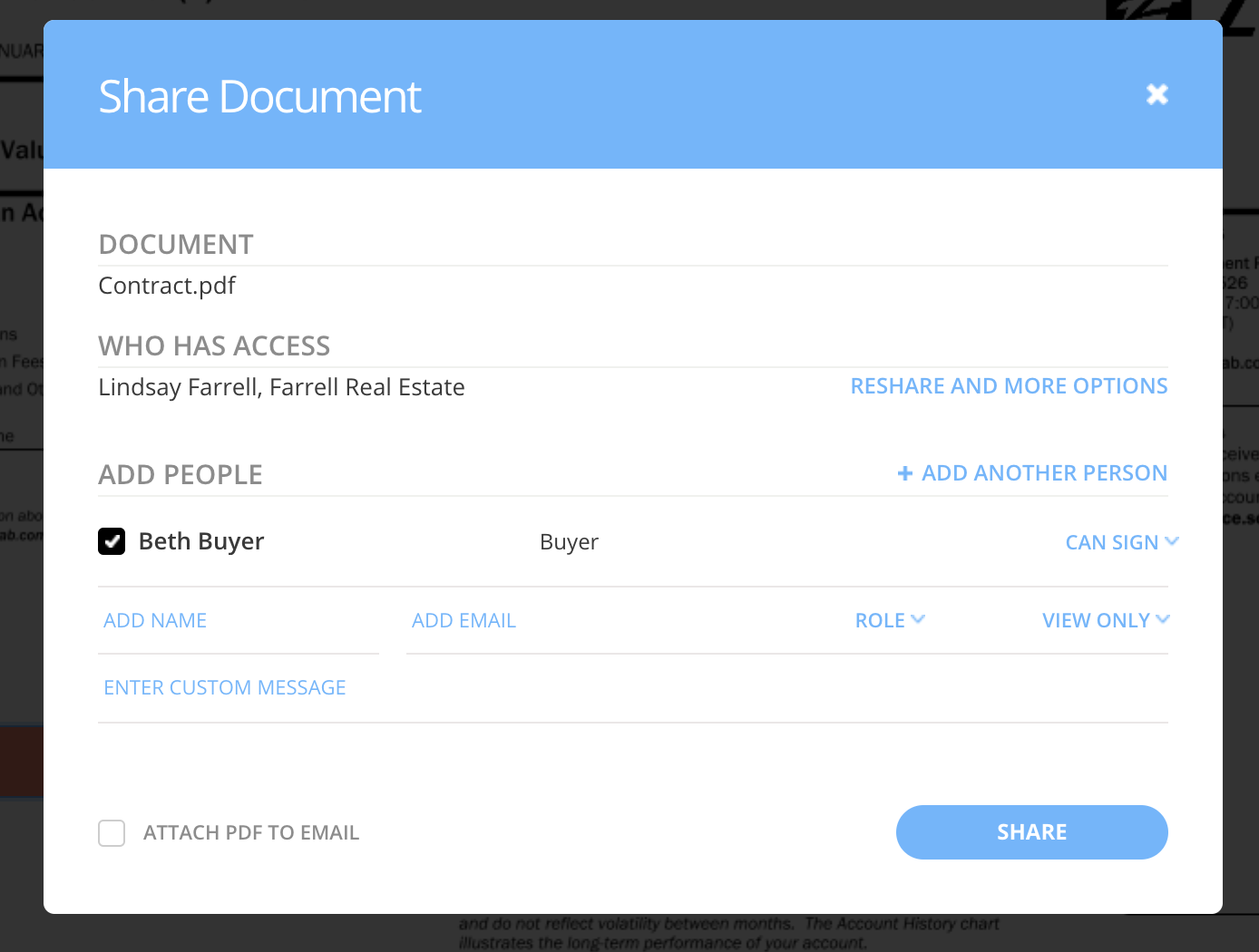The height and width of the screenshot is (952, 1259).
Task: Click the Contract.pdf document name
Action: tap(167, 286)
